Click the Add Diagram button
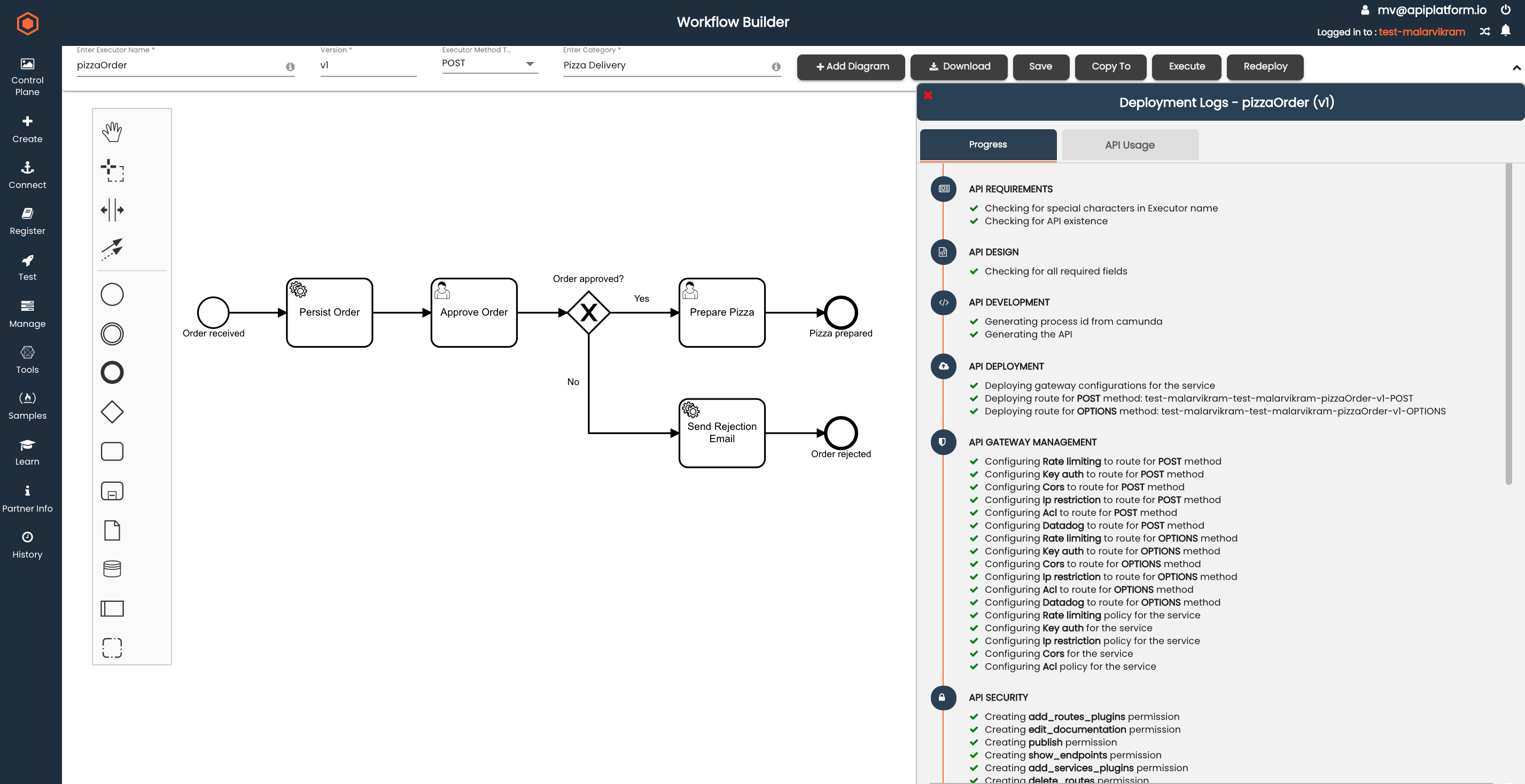 click(x=851, y=66)
